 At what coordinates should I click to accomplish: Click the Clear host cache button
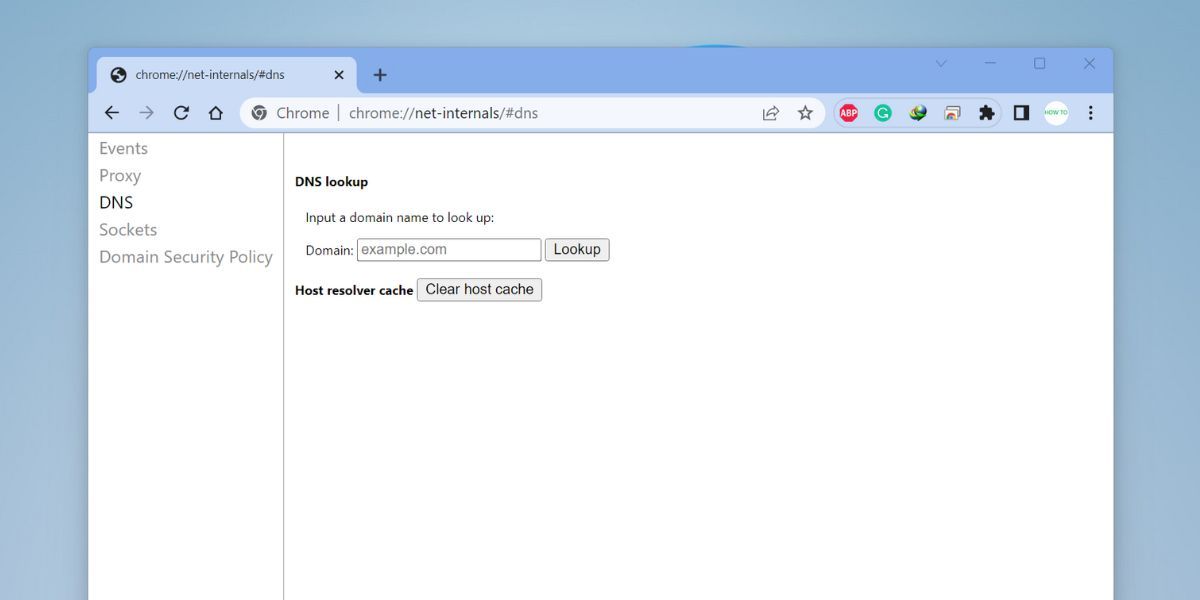point(479,289)
